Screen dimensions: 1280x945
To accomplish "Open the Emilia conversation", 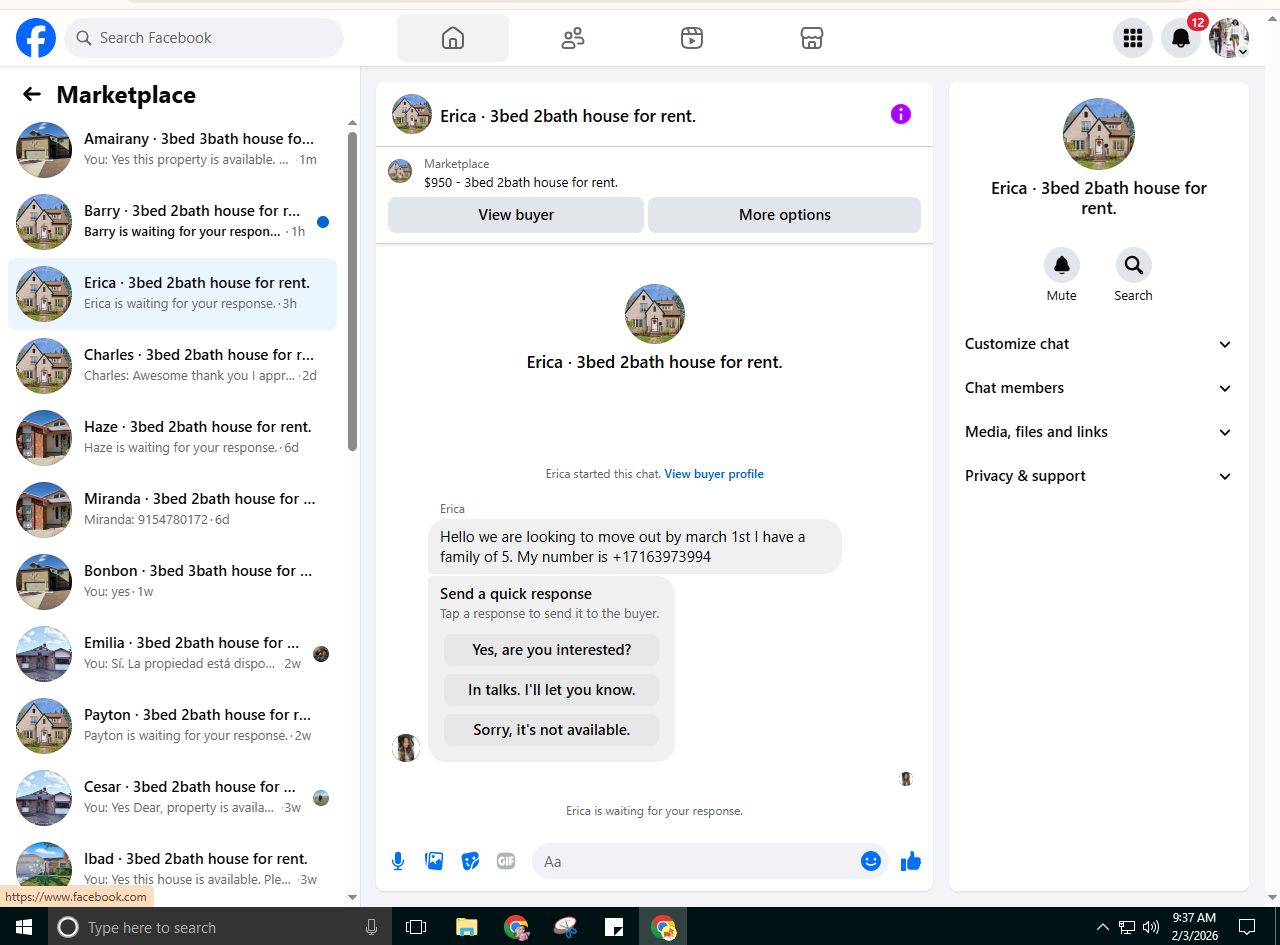I will click(x=173, y=654).
